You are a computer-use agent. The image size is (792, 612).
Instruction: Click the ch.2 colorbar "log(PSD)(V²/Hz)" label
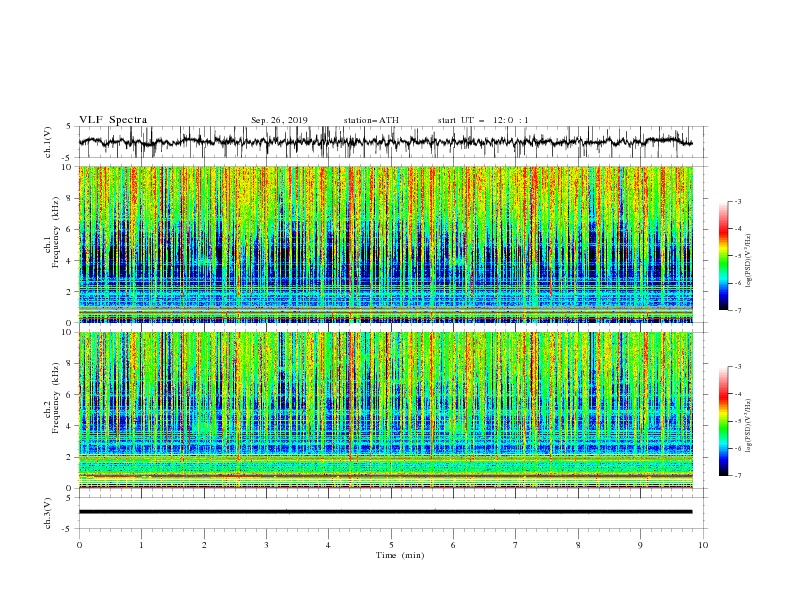click(749, 426)
